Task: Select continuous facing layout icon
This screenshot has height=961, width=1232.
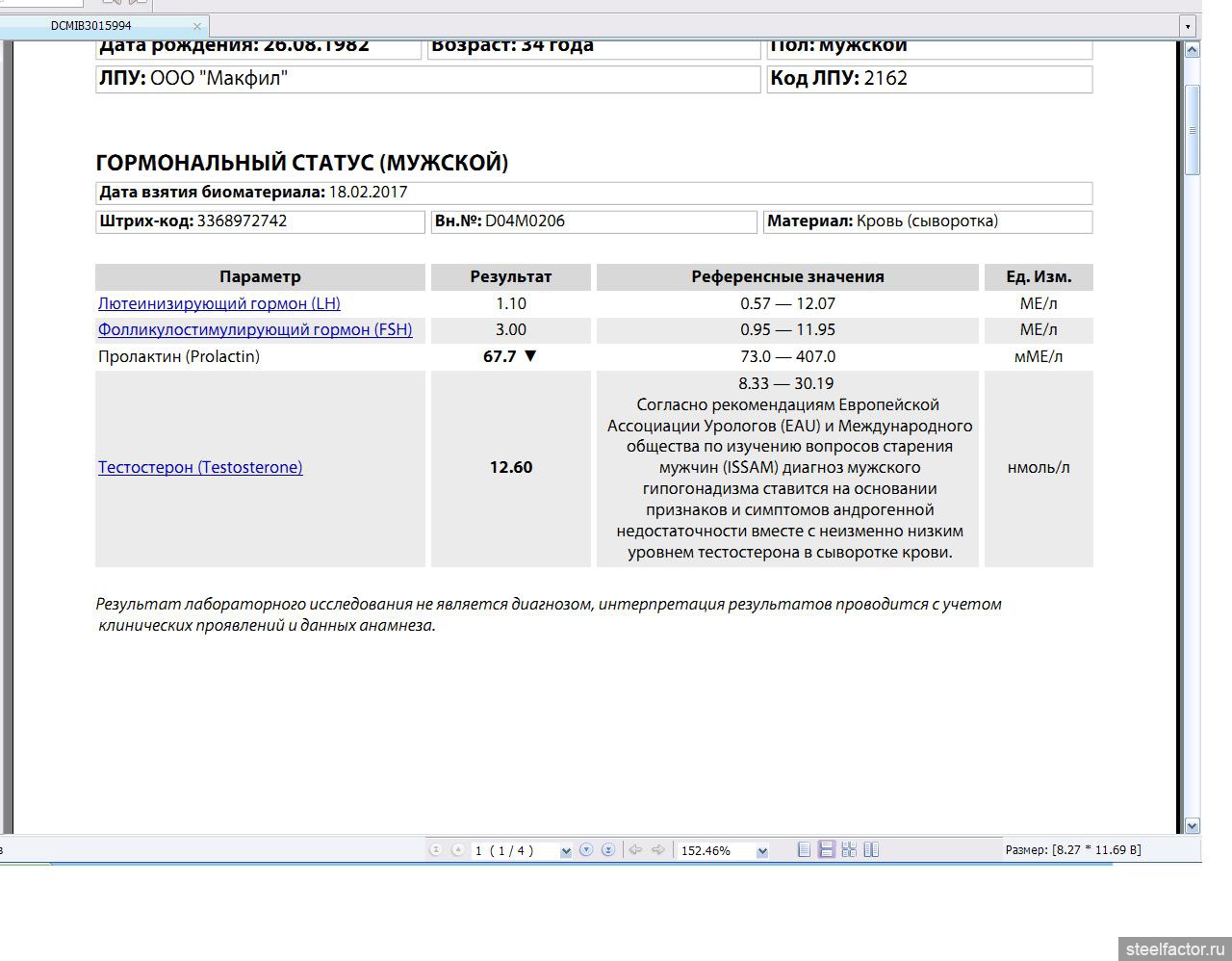Action: pos(849,849)
